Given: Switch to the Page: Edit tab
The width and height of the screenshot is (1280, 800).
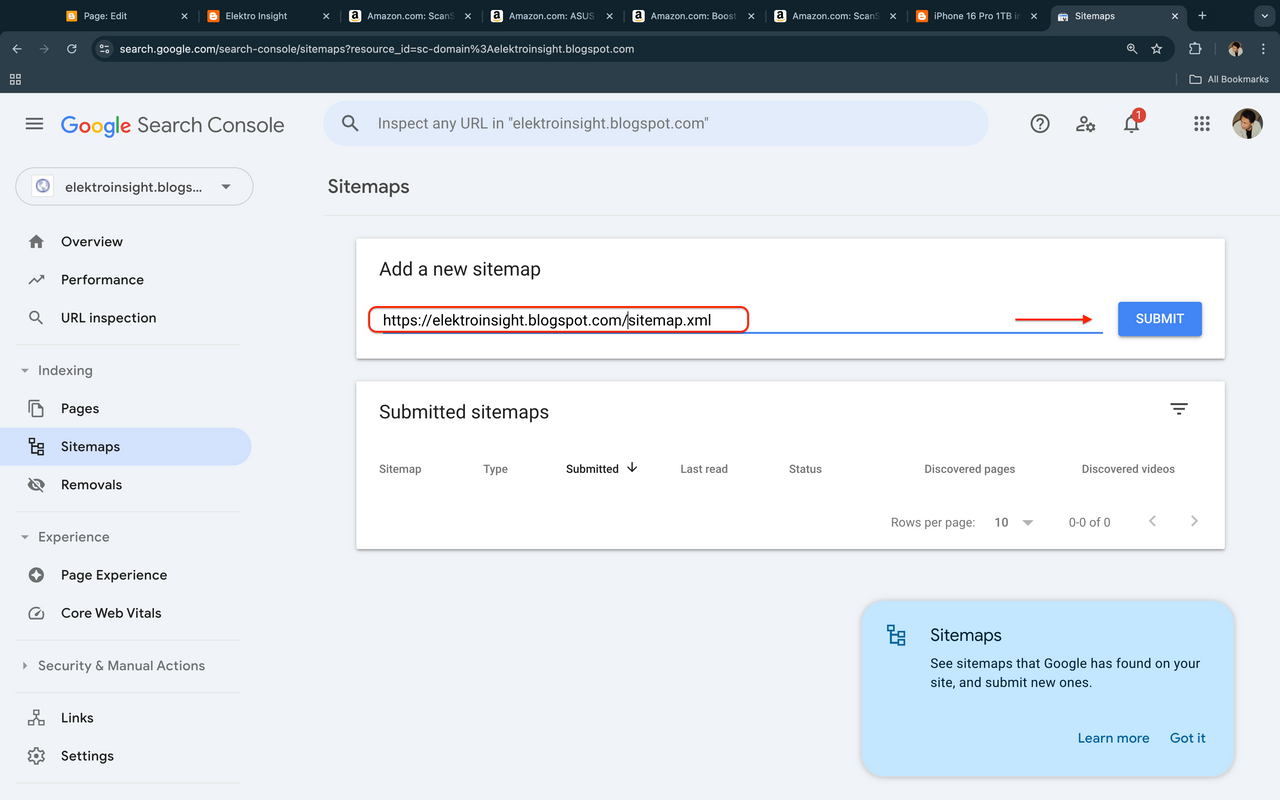Looking at the screenshot, I should 126,16.
